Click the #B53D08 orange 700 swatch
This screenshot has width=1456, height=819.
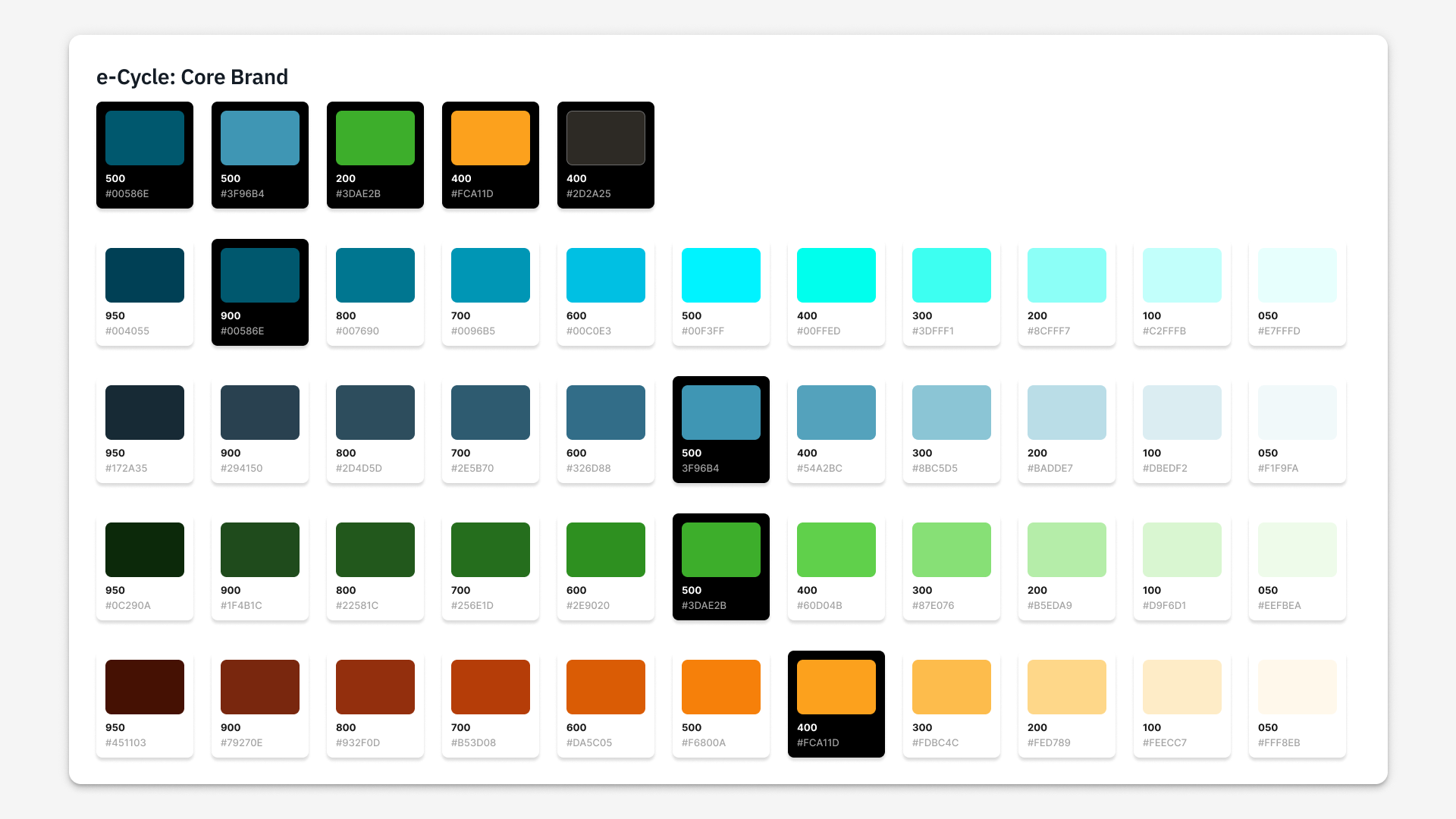491,687
